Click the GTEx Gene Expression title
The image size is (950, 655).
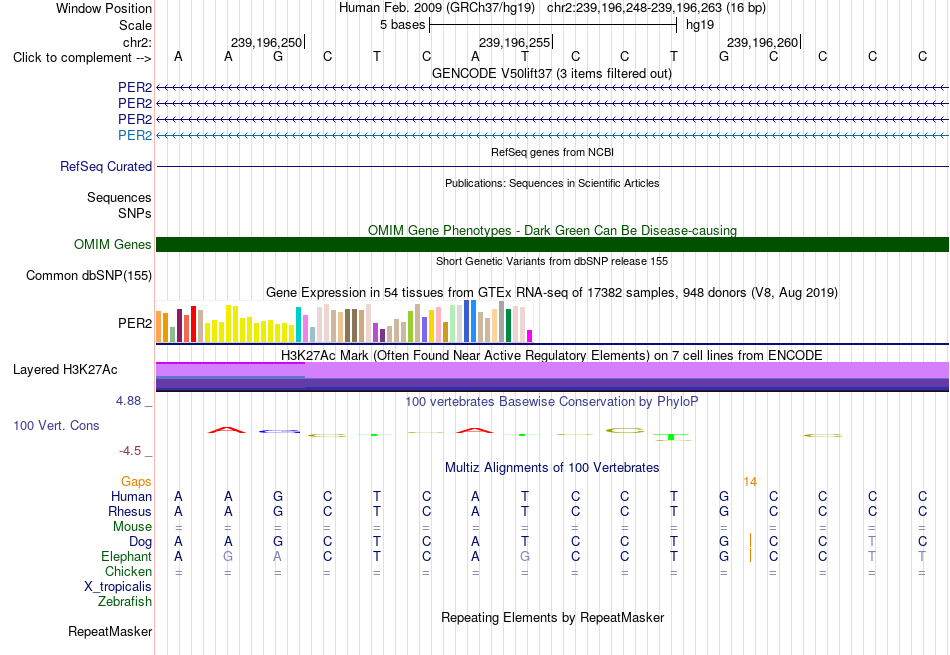click(552, 293)
